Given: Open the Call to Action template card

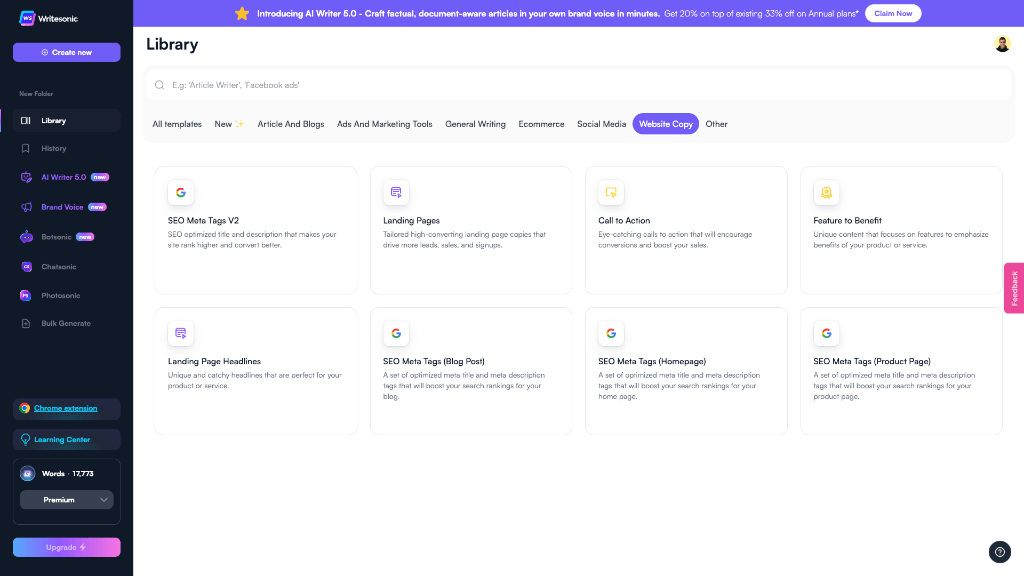Looking at the screenshot, I should click(x=686, y=231).
